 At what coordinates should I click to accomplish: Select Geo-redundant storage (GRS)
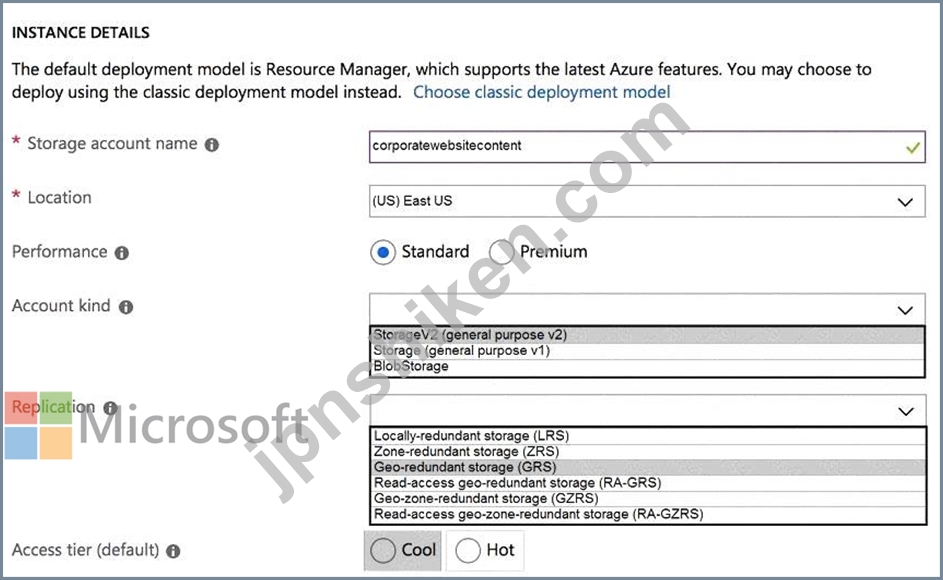(648, 467)
